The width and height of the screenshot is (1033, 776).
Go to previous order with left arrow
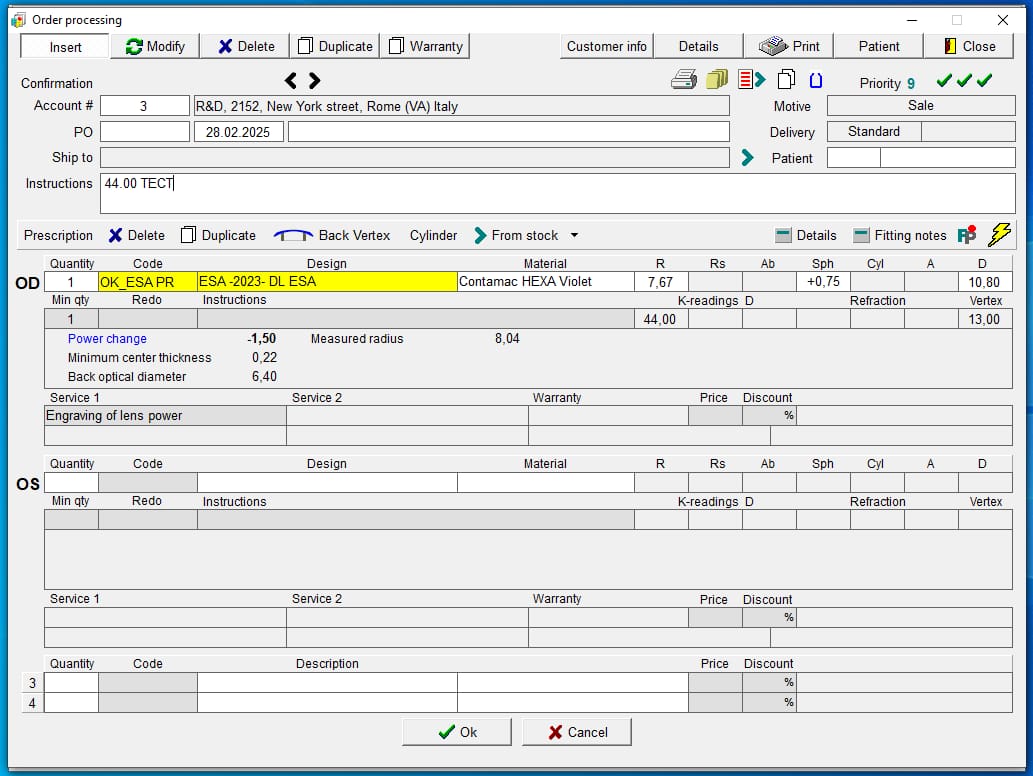(291, 80)
